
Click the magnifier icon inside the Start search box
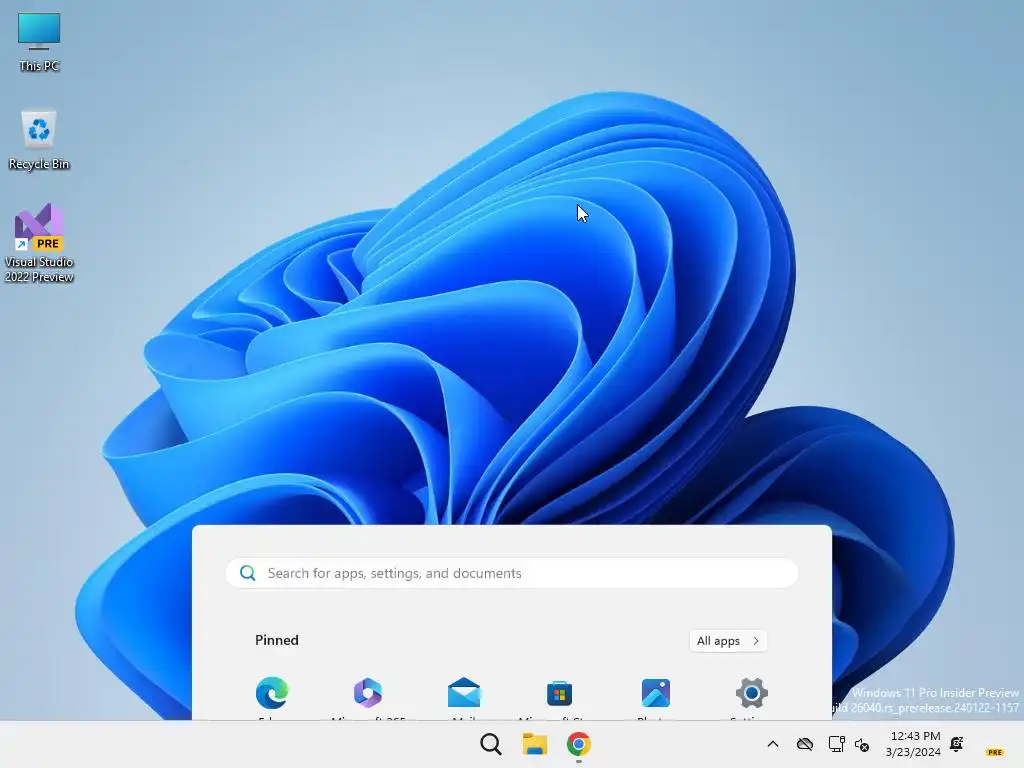tap(248, 573)
